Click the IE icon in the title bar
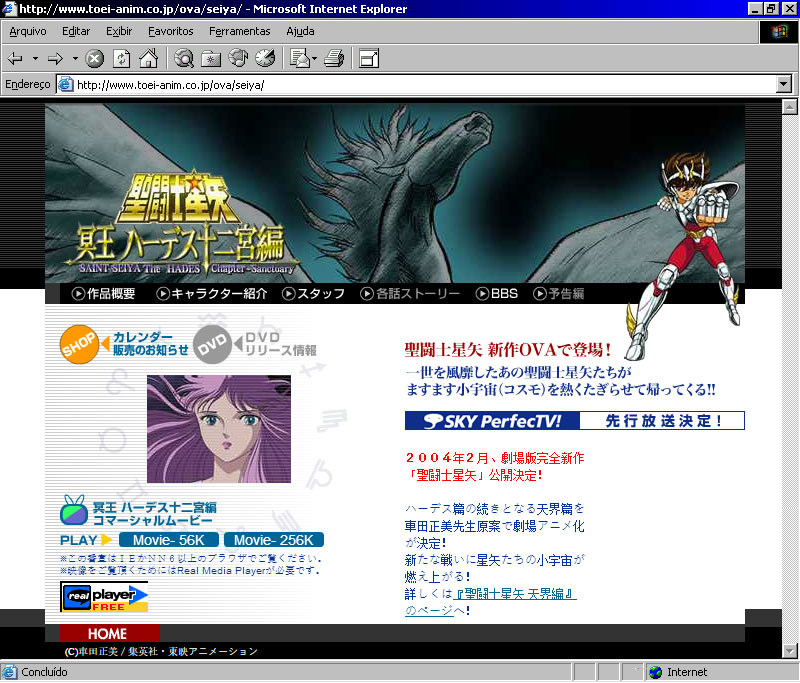800x683 pixels. [9, 9]
